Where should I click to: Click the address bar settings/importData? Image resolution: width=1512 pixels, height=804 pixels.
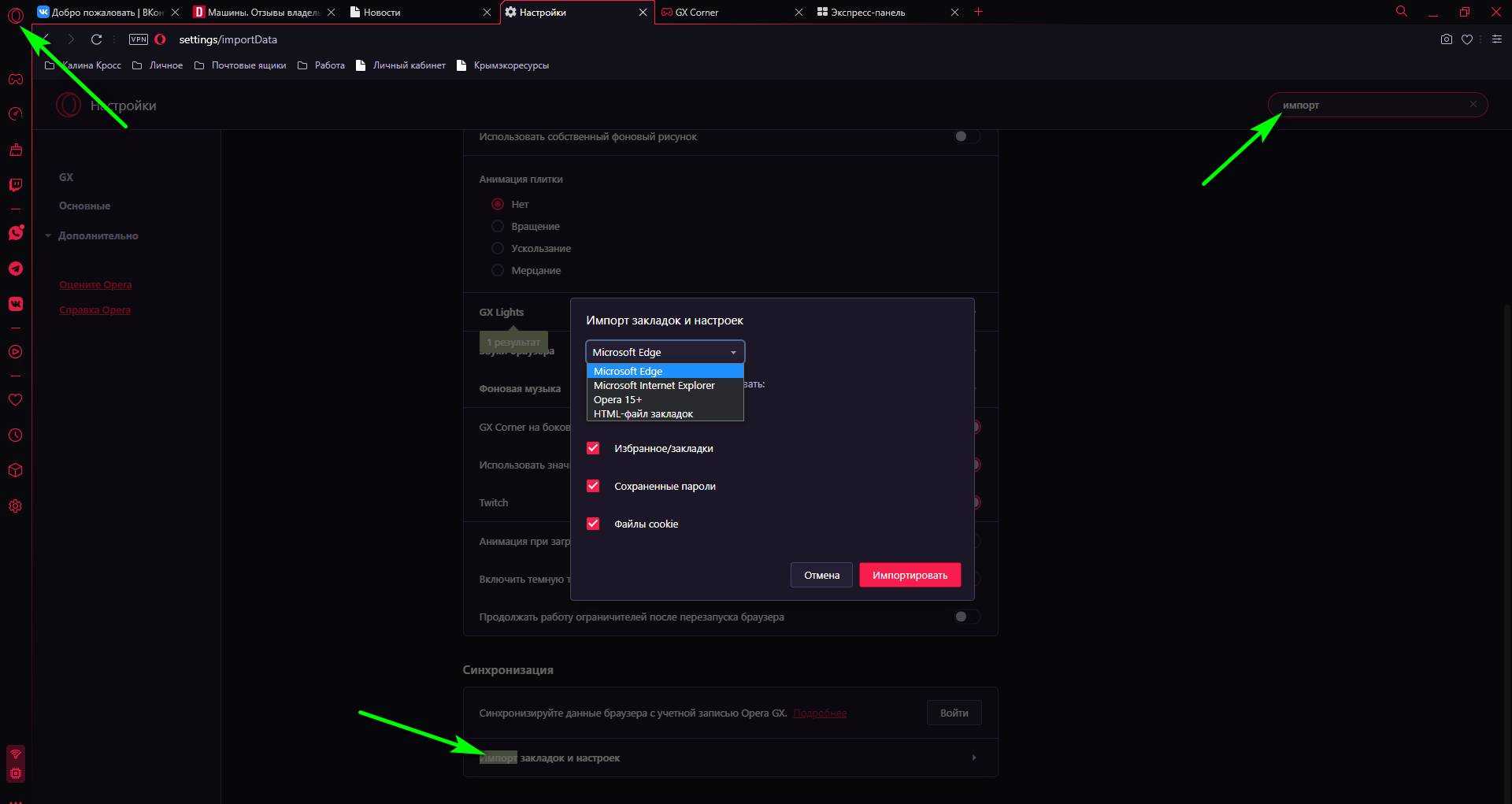tap(228, 39)
